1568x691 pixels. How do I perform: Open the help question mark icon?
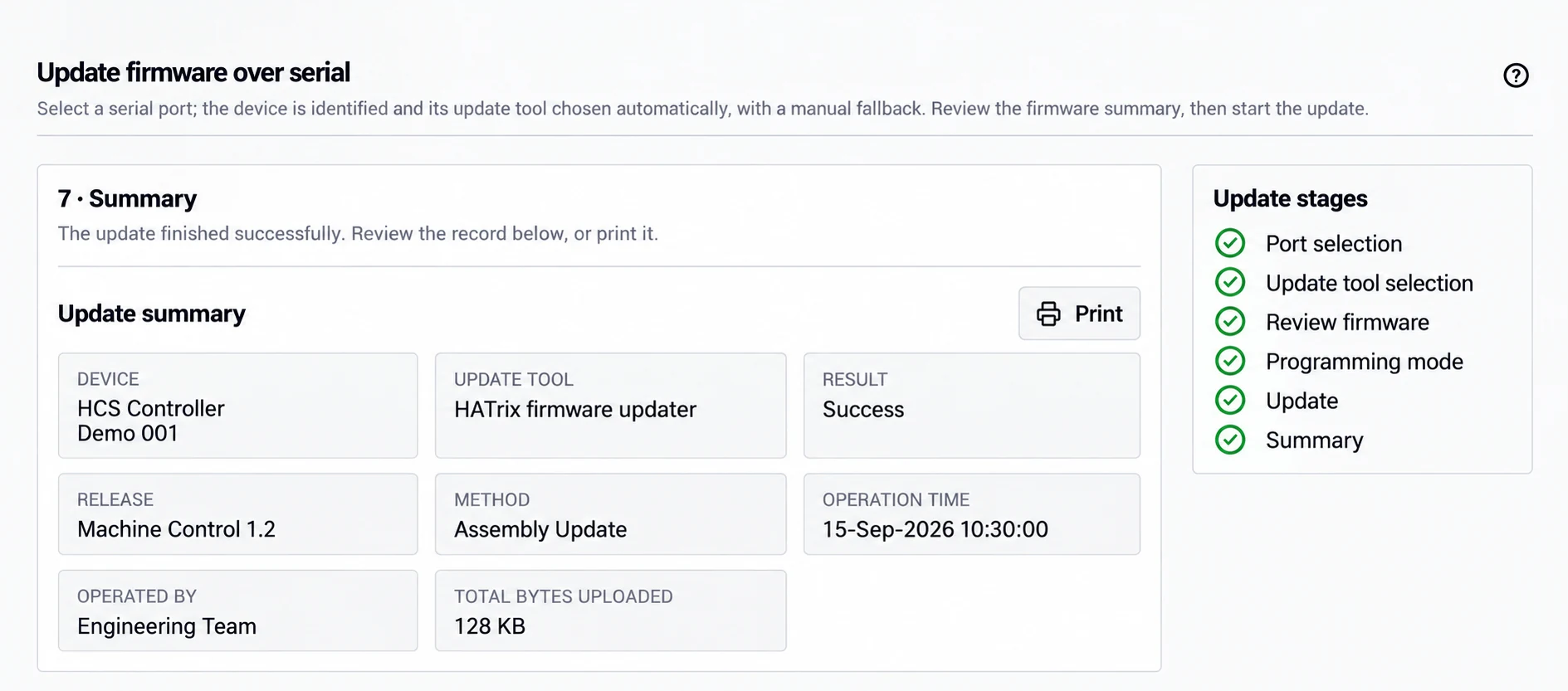(1516, 75)
